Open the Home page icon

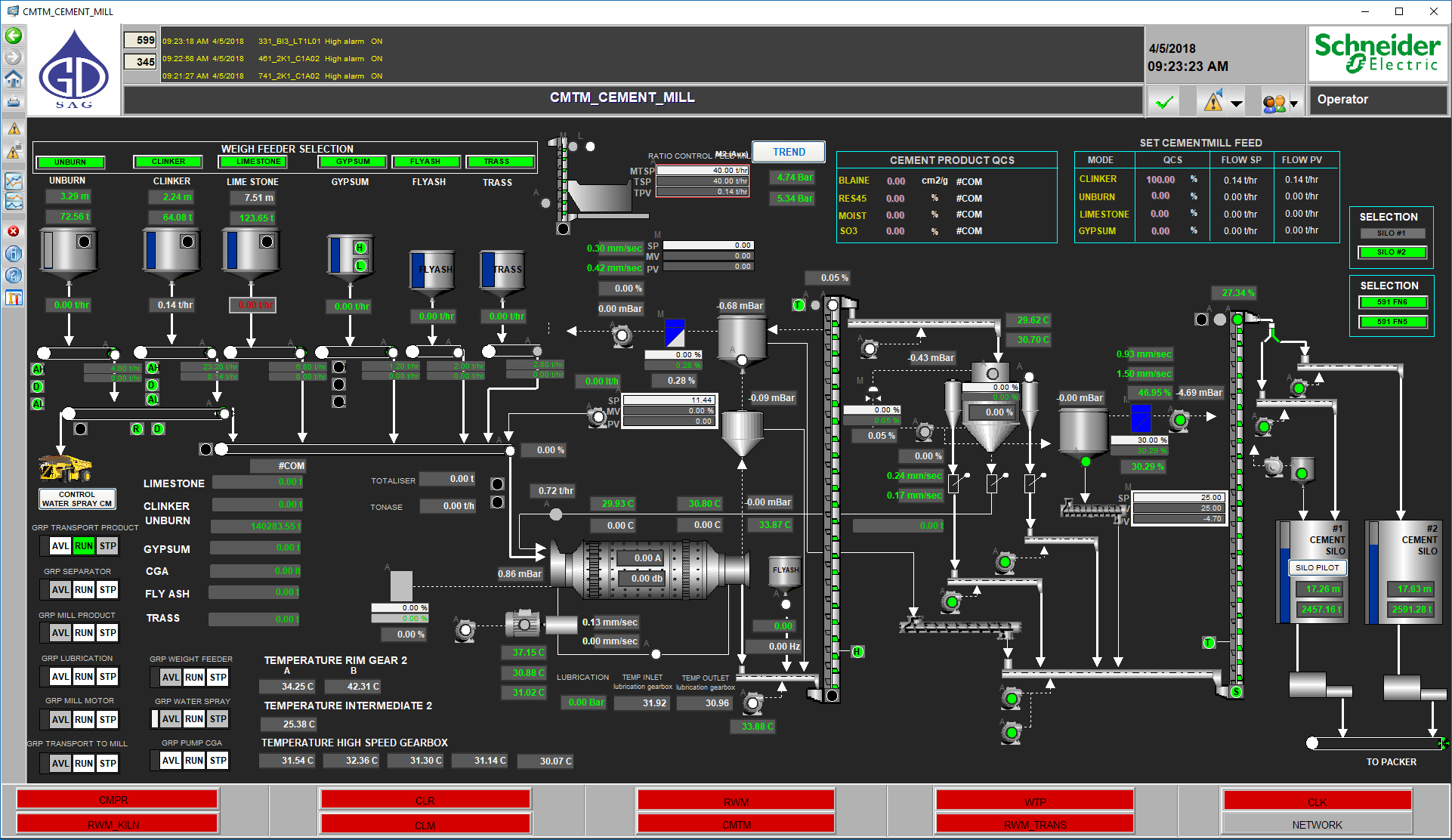pyautogui.click(x=14, y=79)
